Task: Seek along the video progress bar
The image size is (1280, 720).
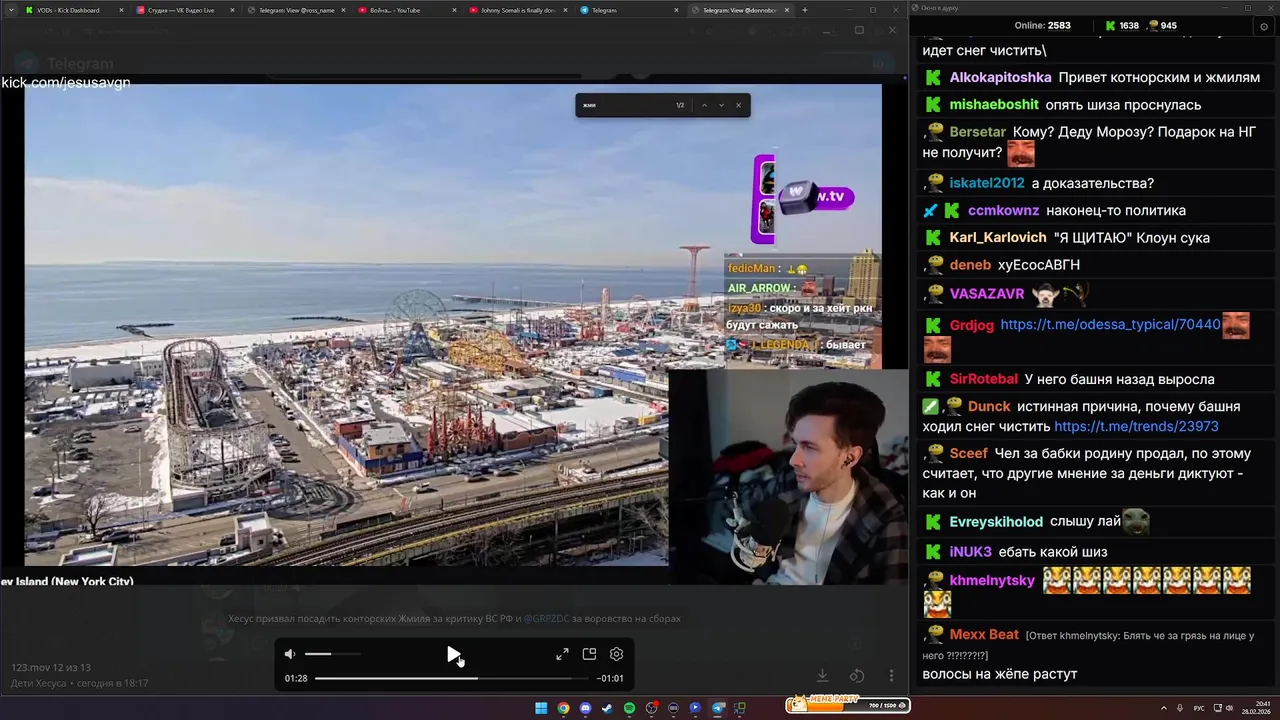Action: coord(453,678)
